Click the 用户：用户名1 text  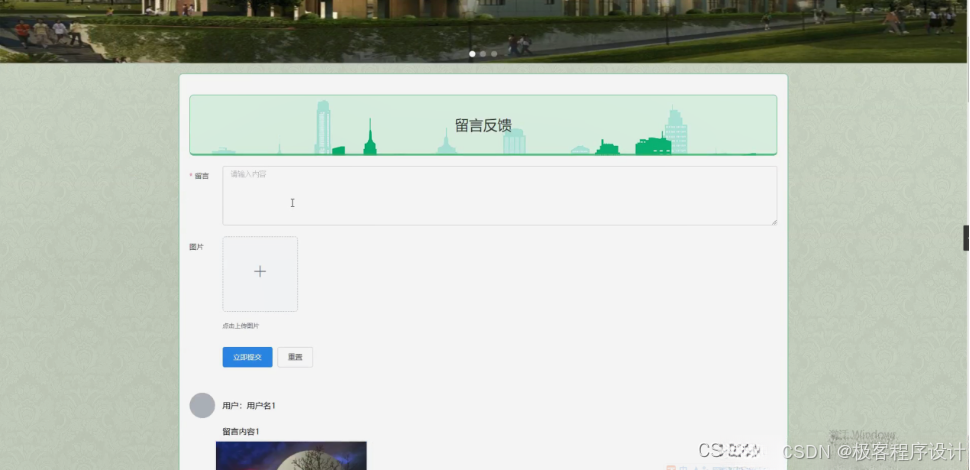249,406
